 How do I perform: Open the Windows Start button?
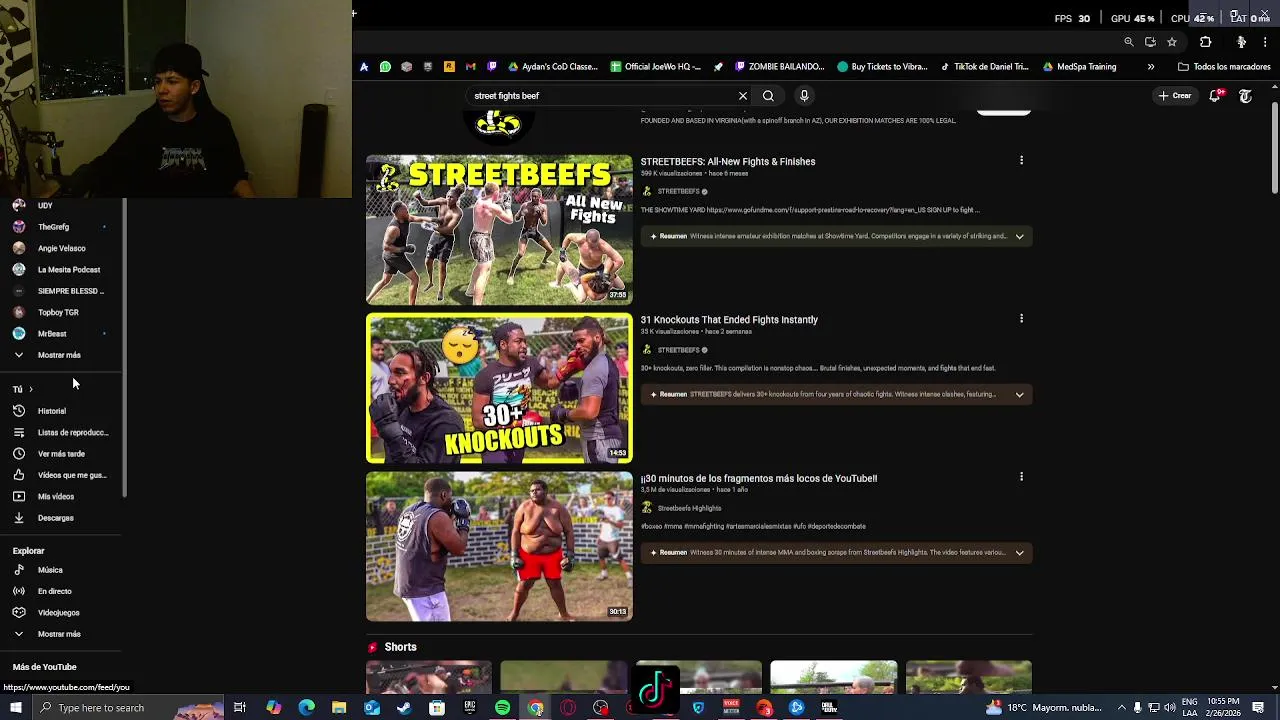(x=16, y=708)
